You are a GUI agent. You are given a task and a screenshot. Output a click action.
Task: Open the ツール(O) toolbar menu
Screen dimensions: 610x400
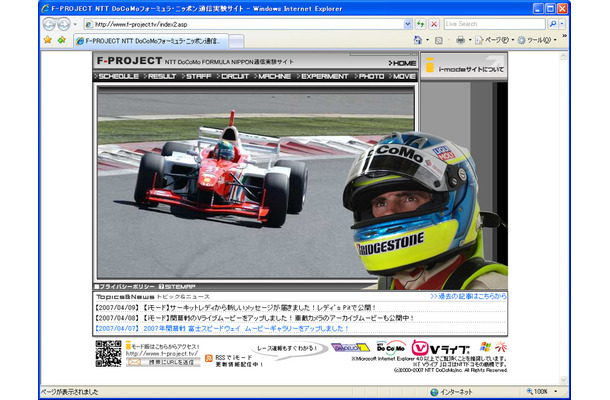tap(537, 40)
